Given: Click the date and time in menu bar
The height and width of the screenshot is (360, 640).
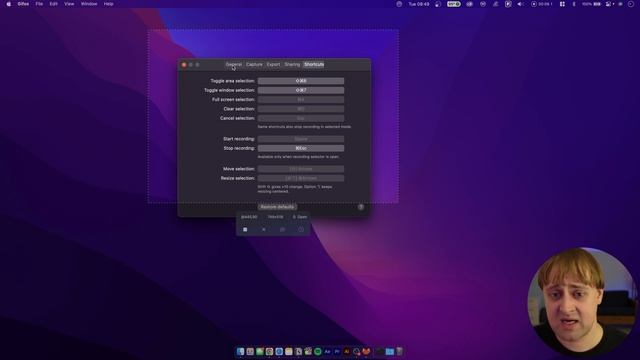Looking at the screenshot, I should (x=419, y=4).
